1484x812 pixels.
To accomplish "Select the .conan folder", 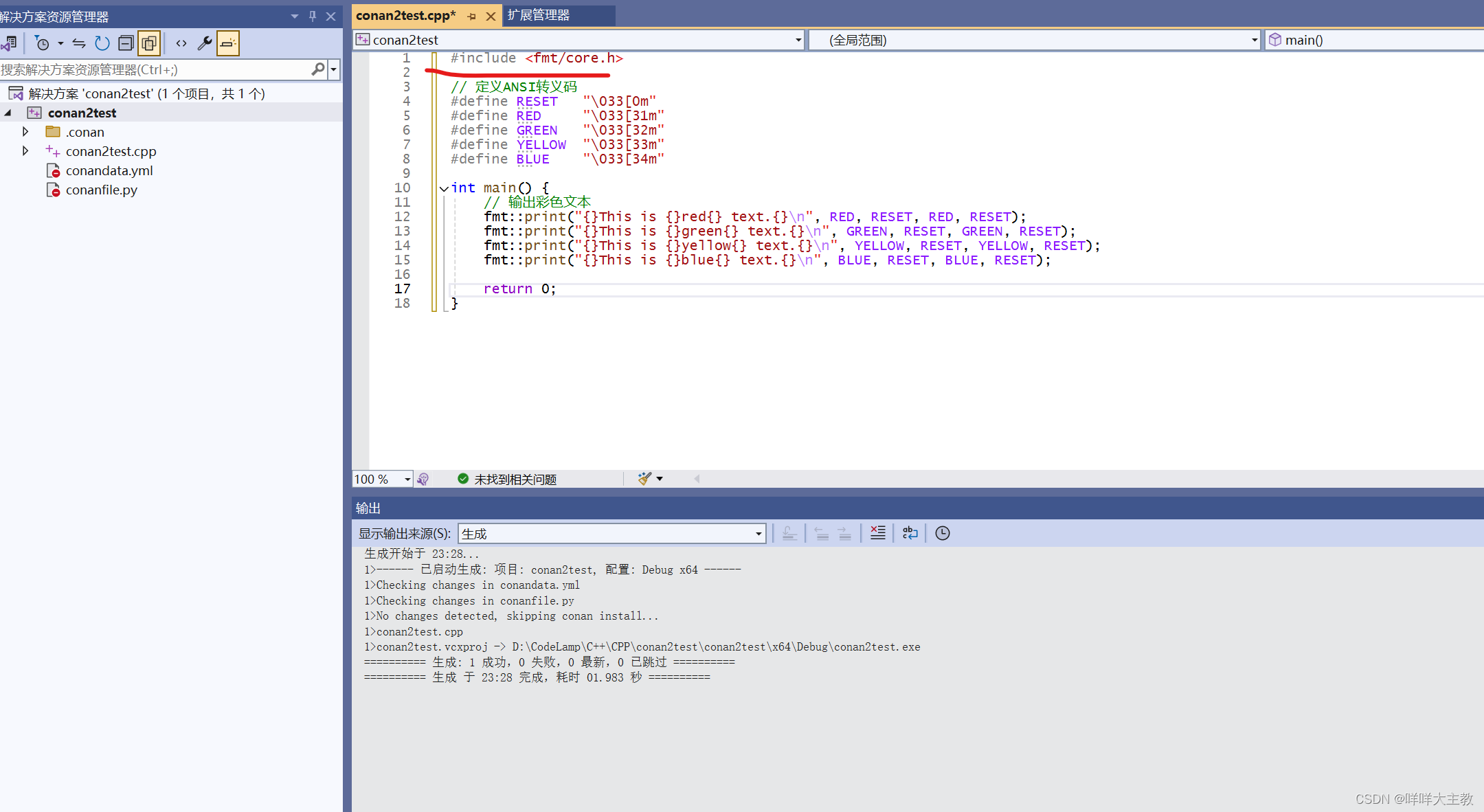I will [x=85, y=132].
